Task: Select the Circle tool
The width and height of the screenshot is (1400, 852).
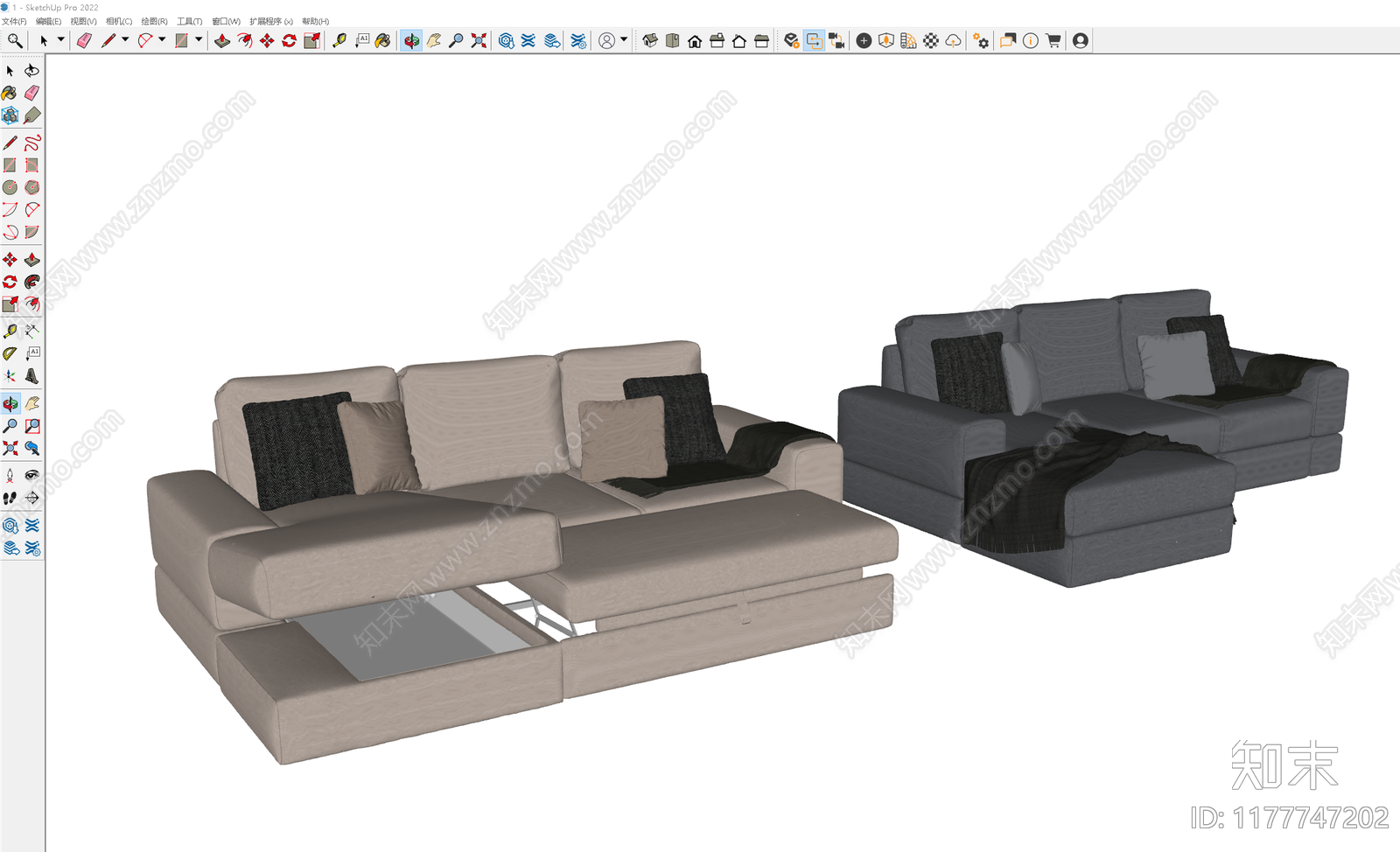Action: 10,187
